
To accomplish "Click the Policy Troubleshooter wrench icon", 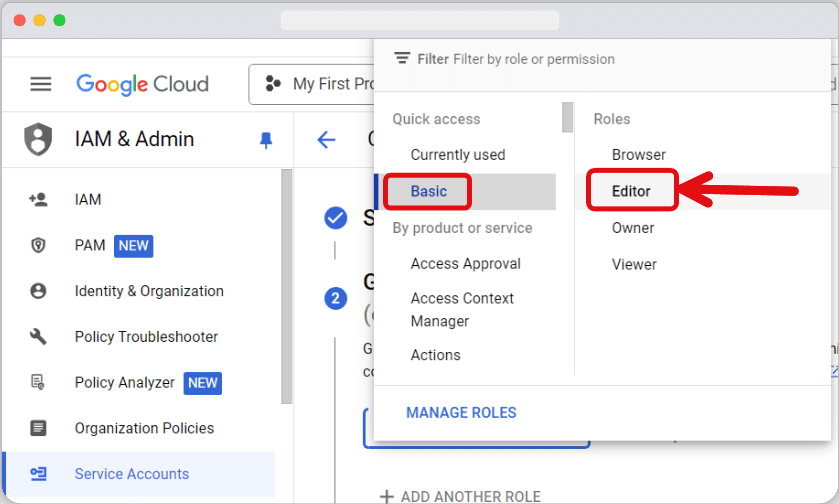I will click(x=38, y=337).
